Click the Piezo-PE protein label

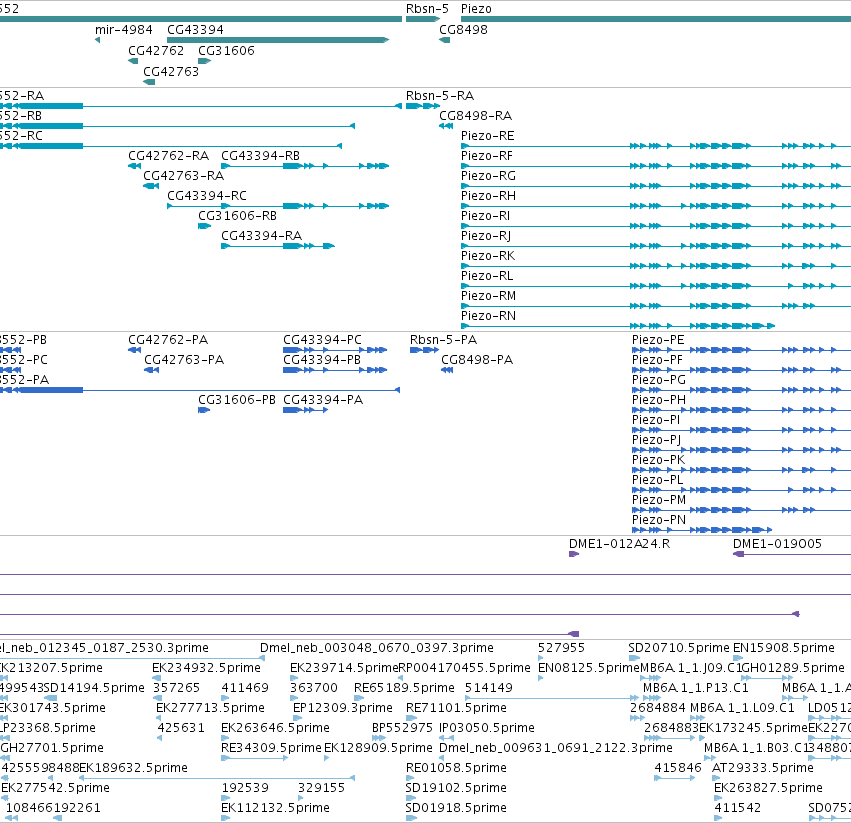point(658,340)
